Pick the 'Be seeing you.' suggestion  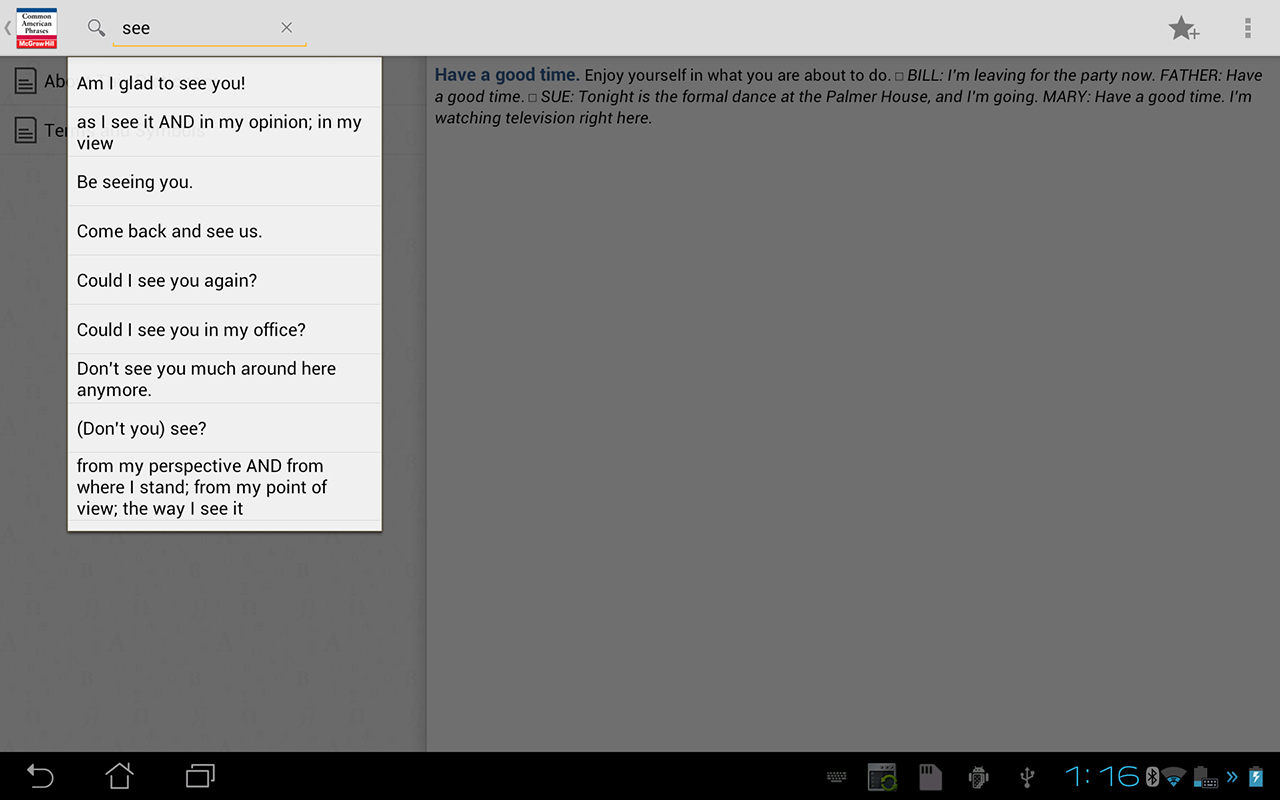point(224,182)
